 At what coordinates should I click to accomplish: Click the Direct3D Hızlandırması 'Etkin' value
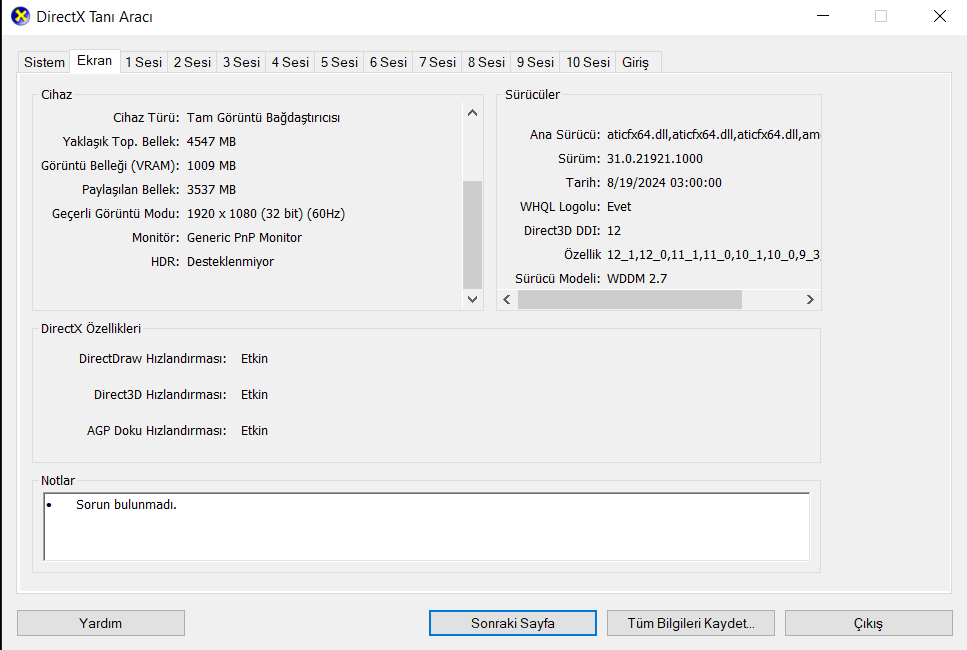(x=254, y=394)
